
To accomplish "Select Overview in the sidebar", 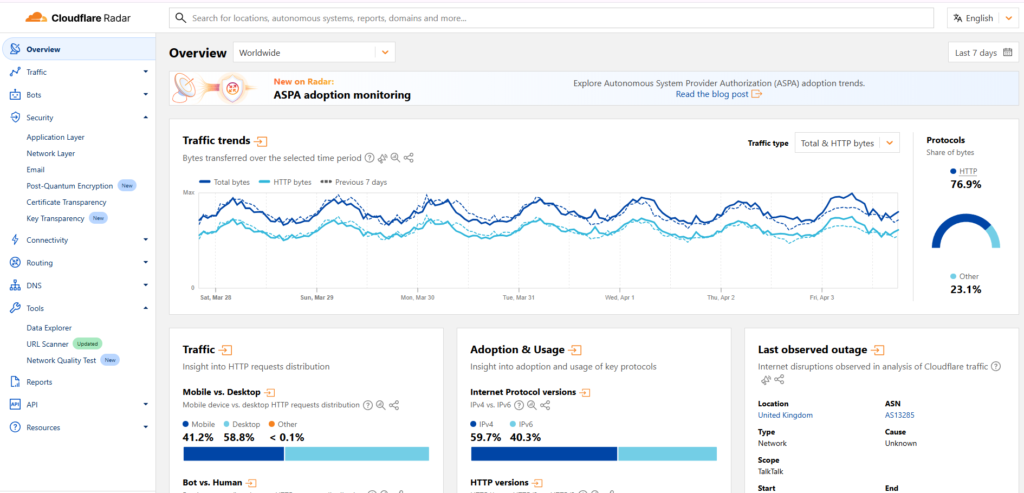I will point(78,49).
